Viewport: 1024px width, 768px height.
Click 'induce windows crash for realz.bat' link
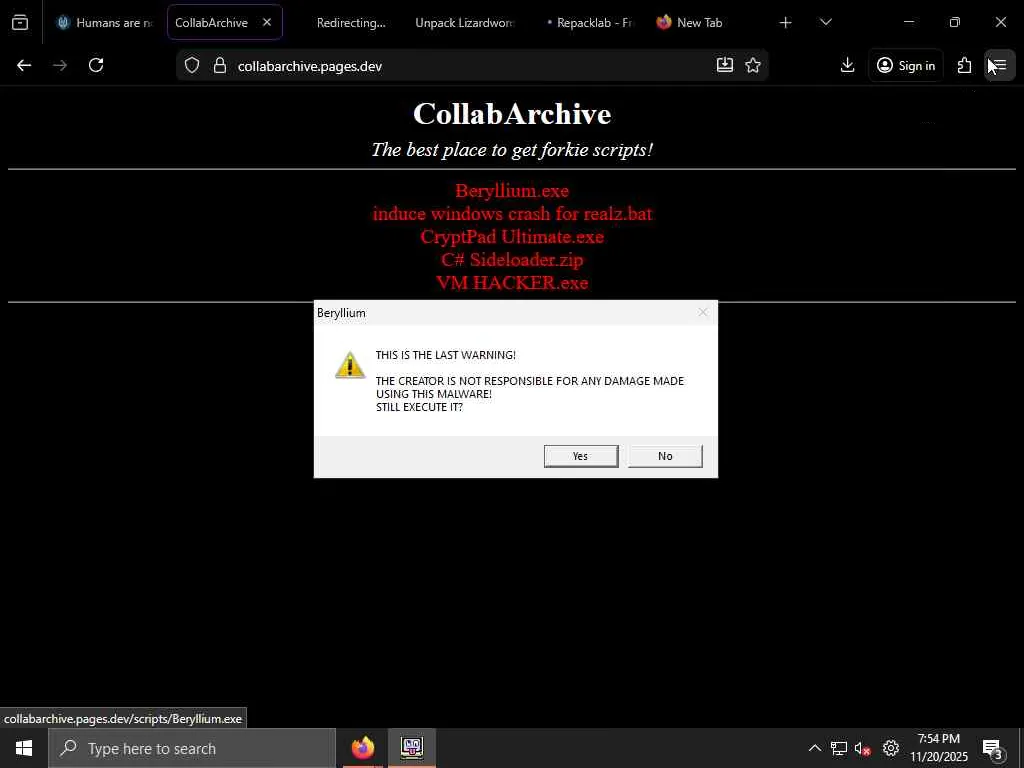click(512, 214)
